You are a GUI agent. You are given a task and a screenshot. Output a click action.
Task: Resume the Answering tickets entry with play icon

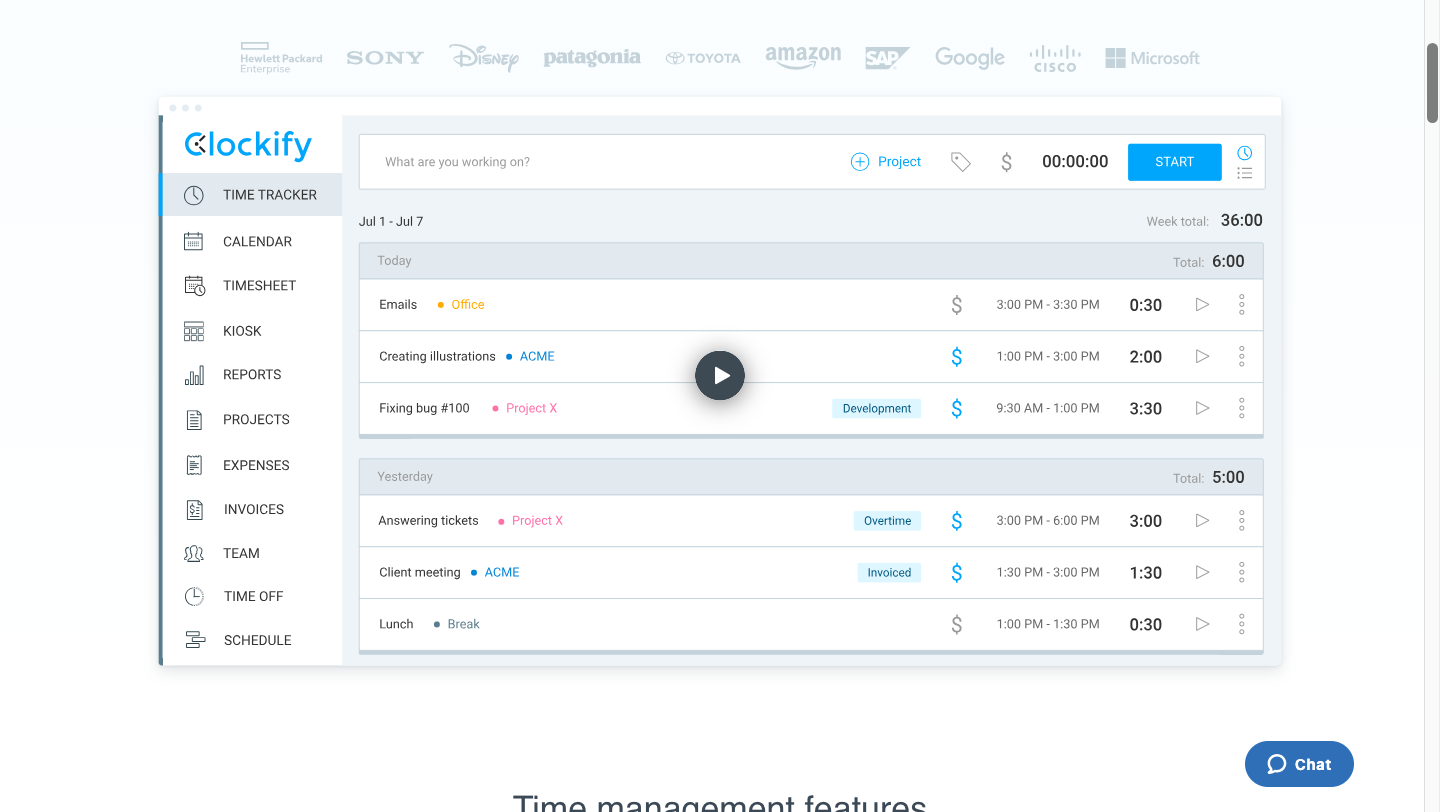1202,520
